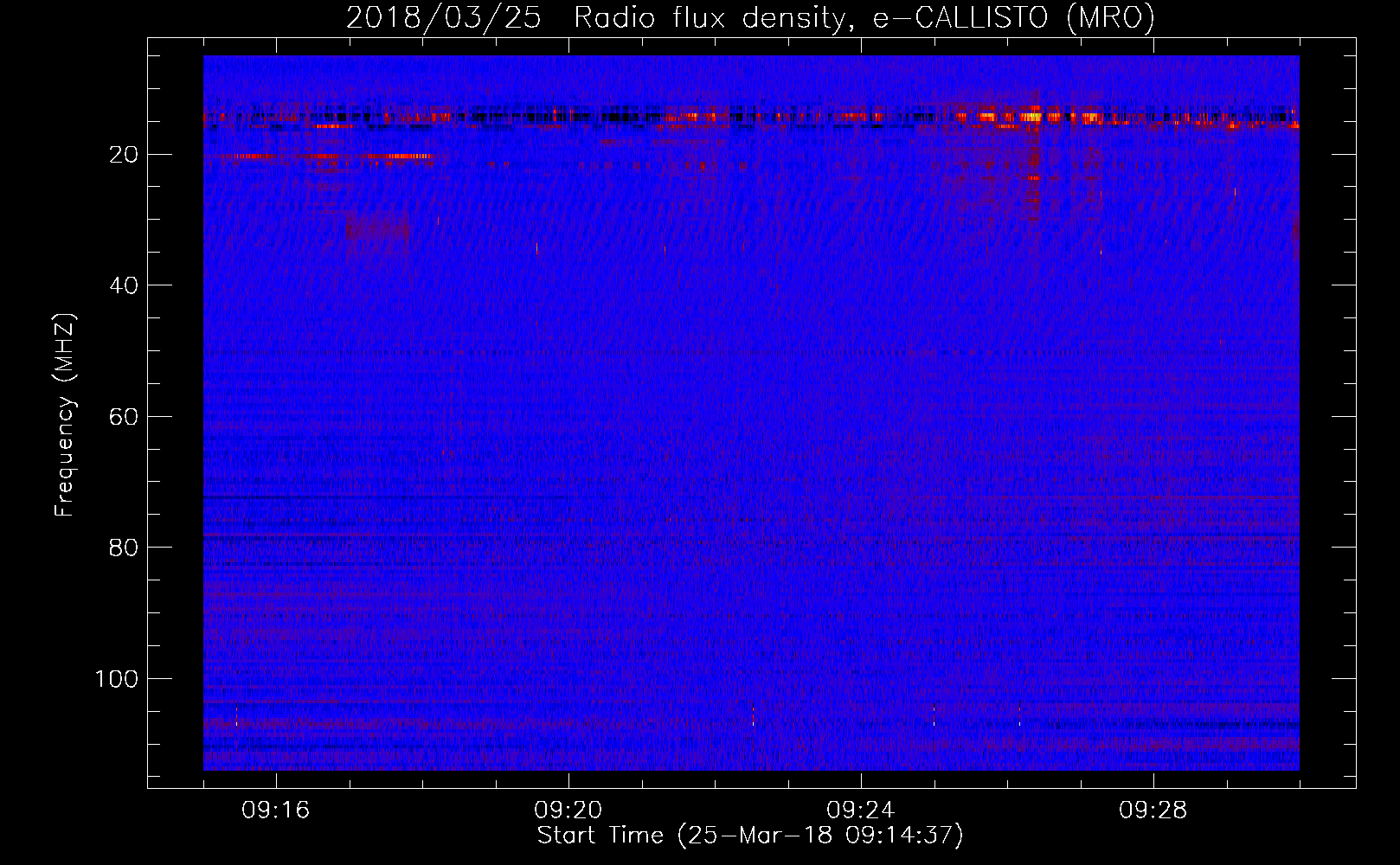The image size is (1400, 865).
Task: Select the '09:16' time tick label
Action: [x=276, y=811]
